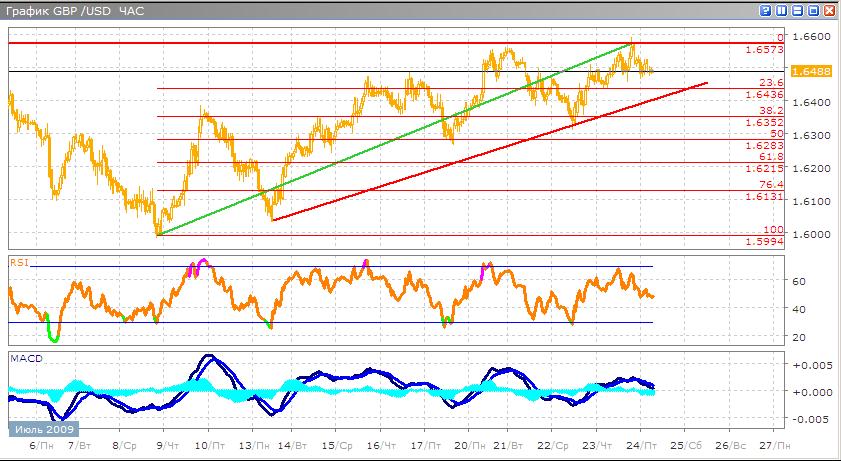This screenshot has width=841, height=461.
Task: Close the chart with red X
Action: [828, 11]
